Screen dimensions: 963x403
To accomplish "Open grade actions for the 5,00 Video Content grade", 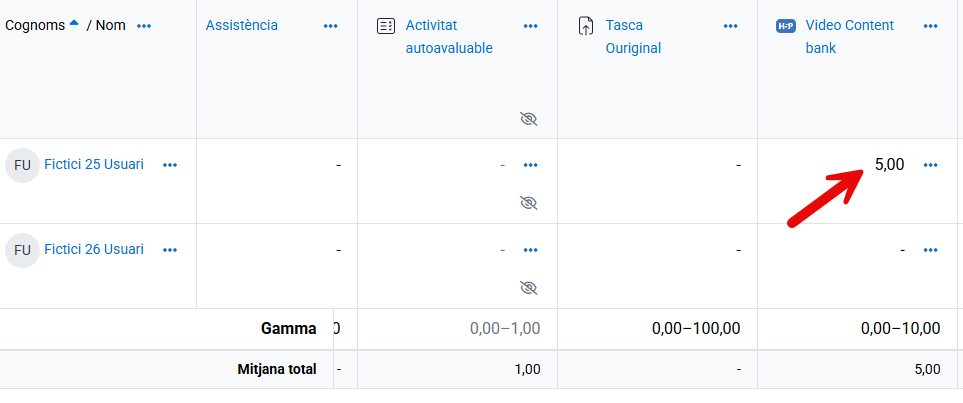I will point(931,165).
